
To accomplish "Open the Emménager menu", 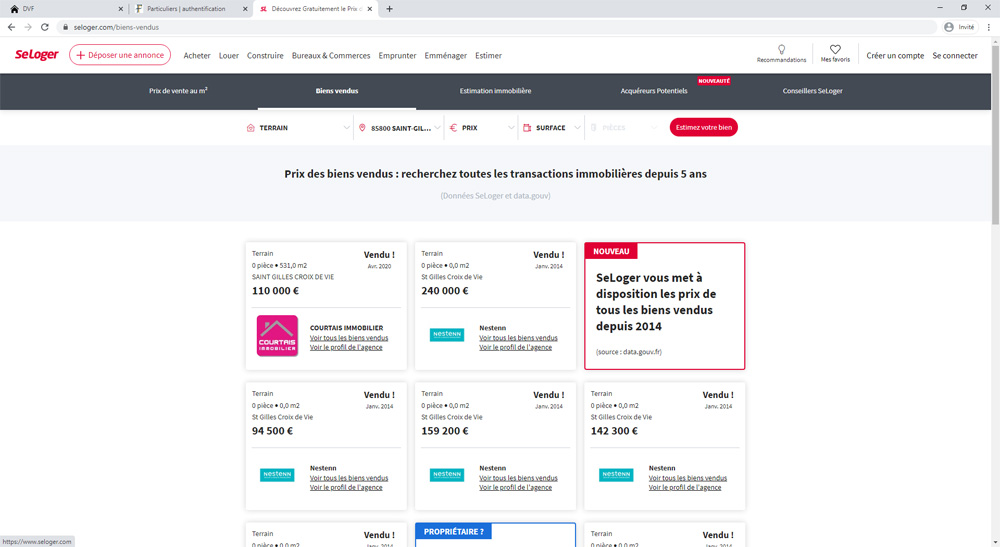I will pos(446,55).
